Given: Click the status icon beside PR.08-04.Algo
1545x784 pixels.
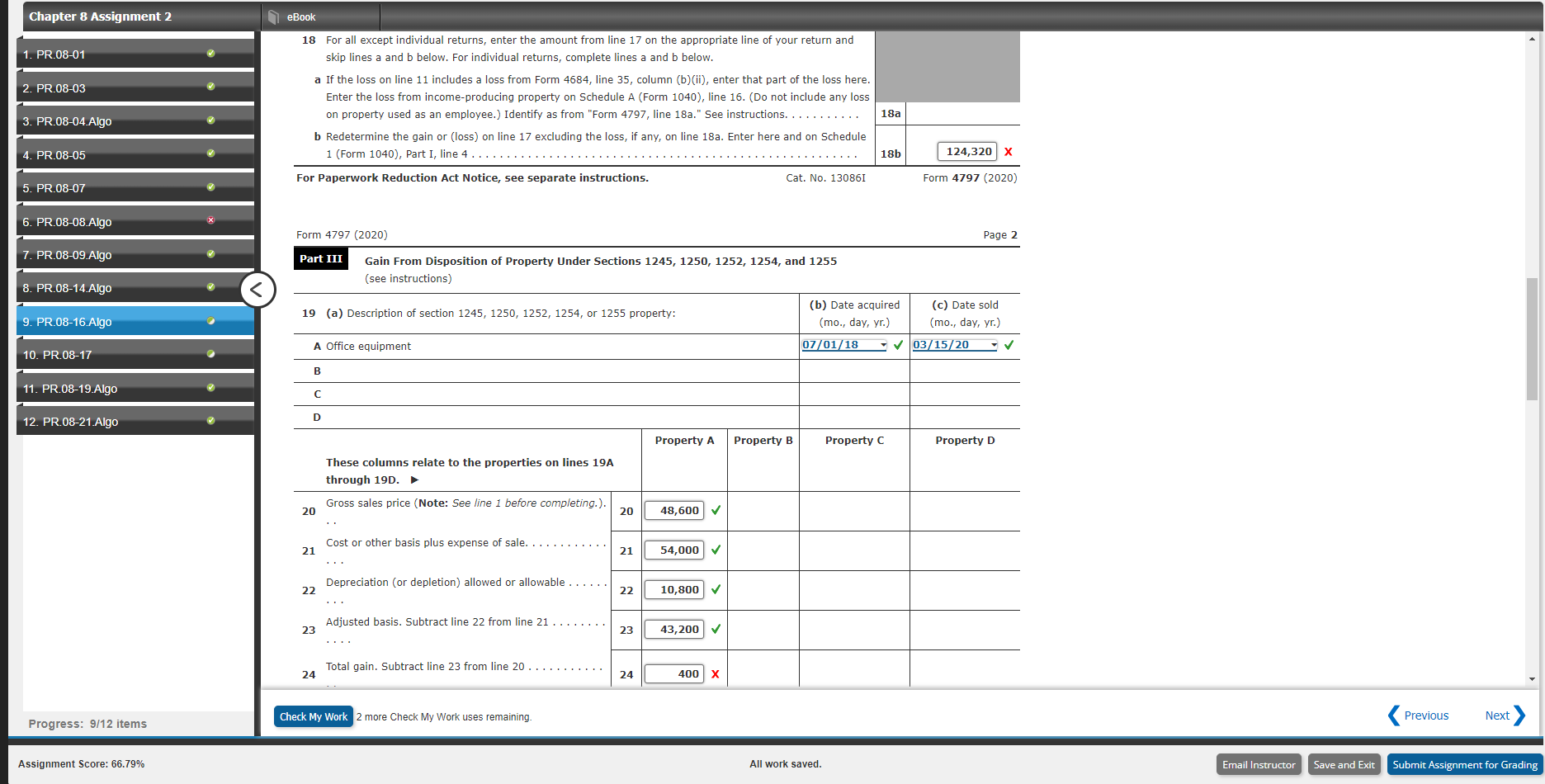Looking at the screenshot, I should (211, 120).
